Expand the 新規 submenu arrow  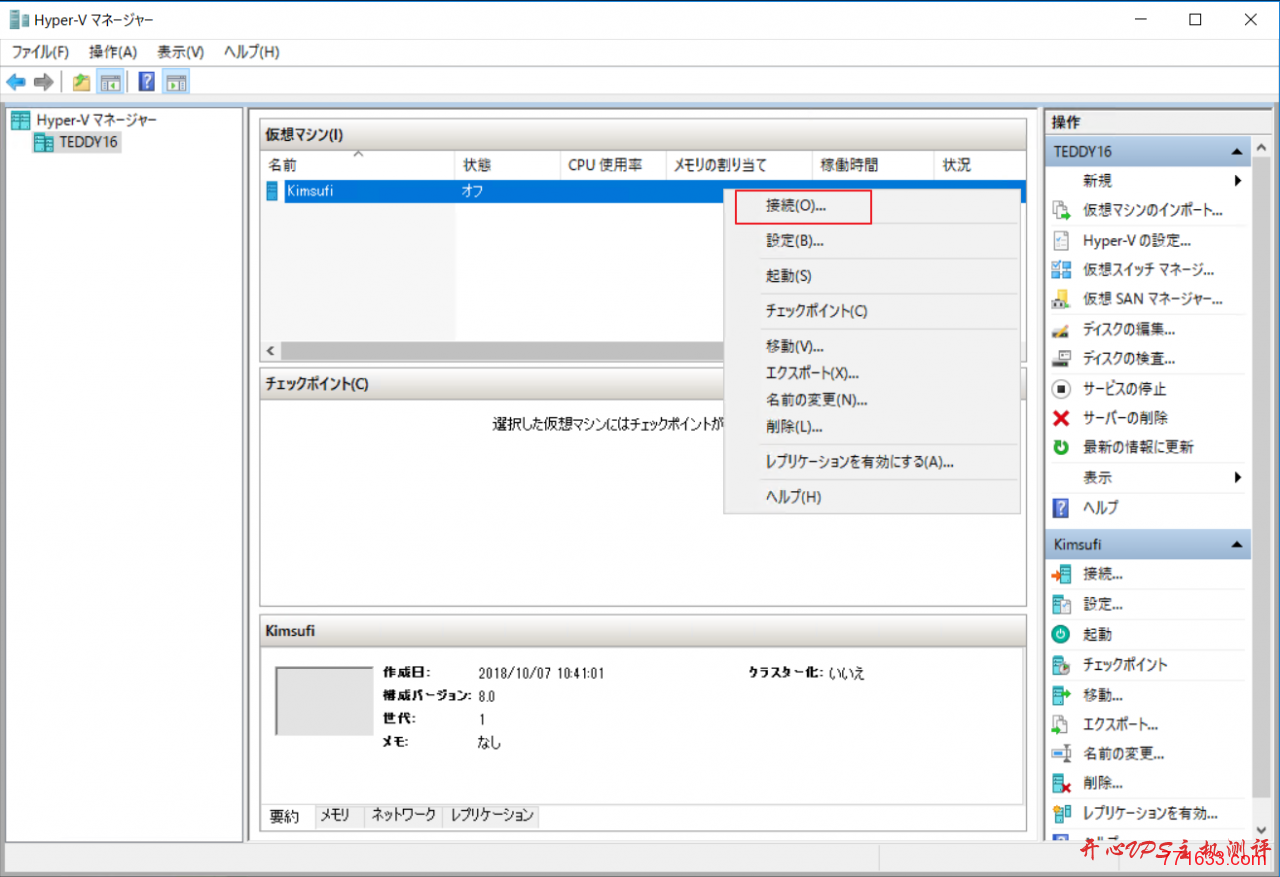click(x=1238, y=180)
